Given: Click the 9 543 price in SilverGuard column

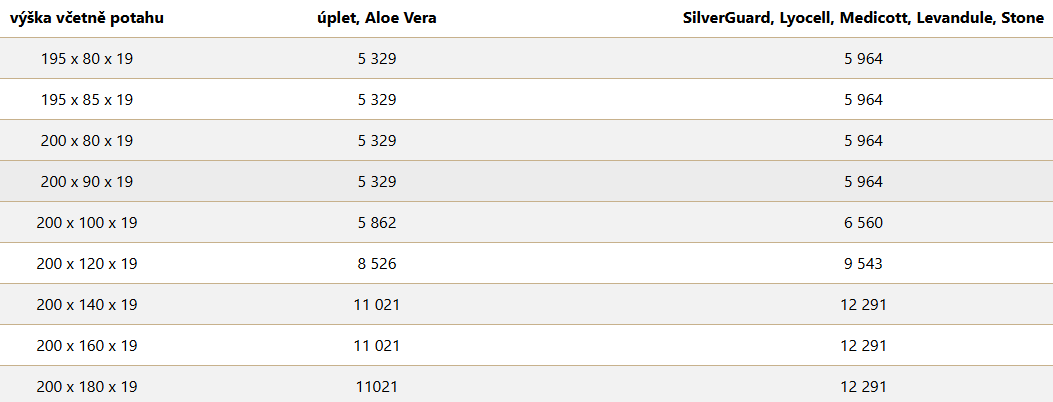Looking at the screenshot, I should click(864, 263).
